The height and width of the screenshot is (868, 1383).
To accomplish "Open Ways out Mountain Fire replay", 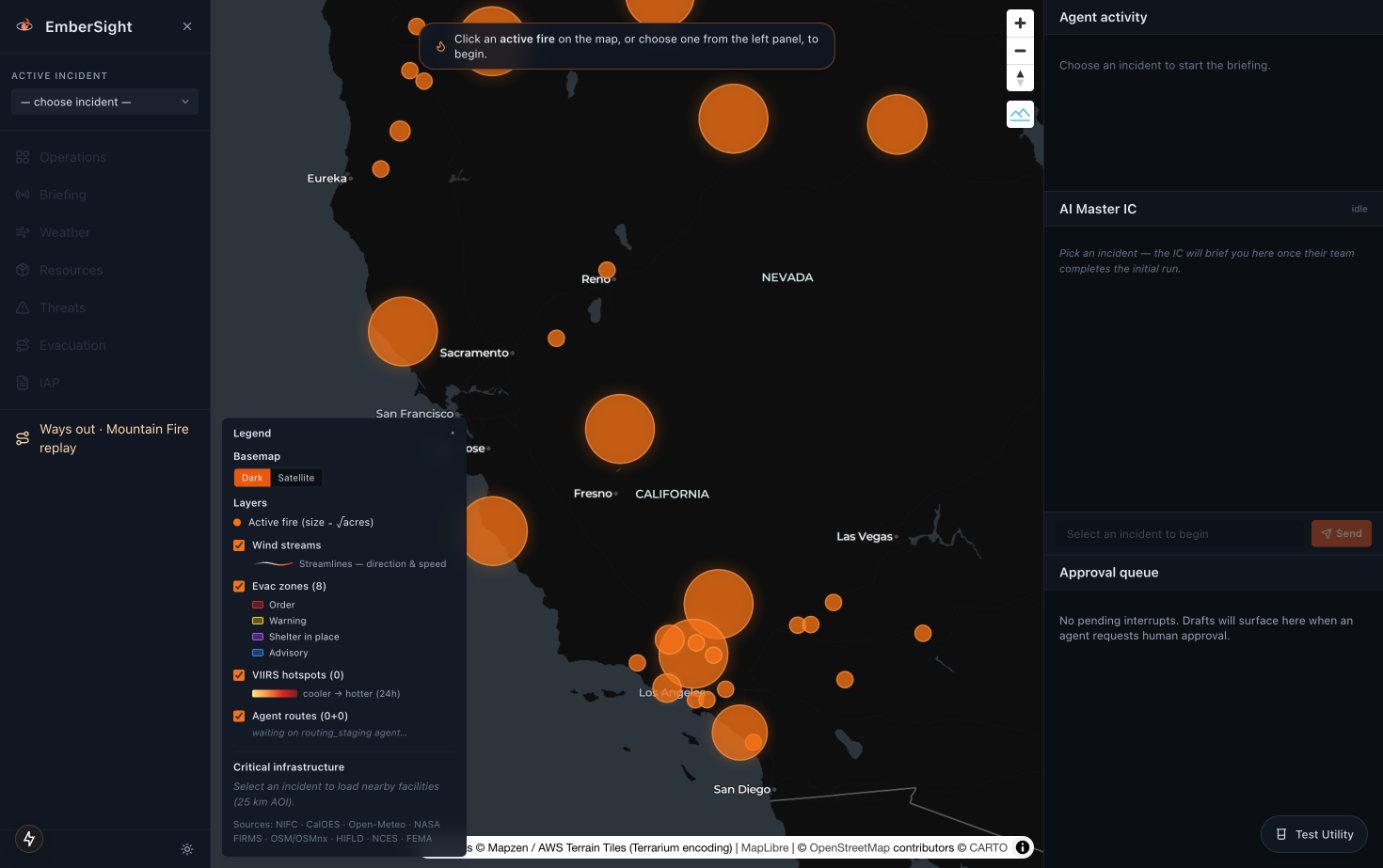I will [105, 438].
